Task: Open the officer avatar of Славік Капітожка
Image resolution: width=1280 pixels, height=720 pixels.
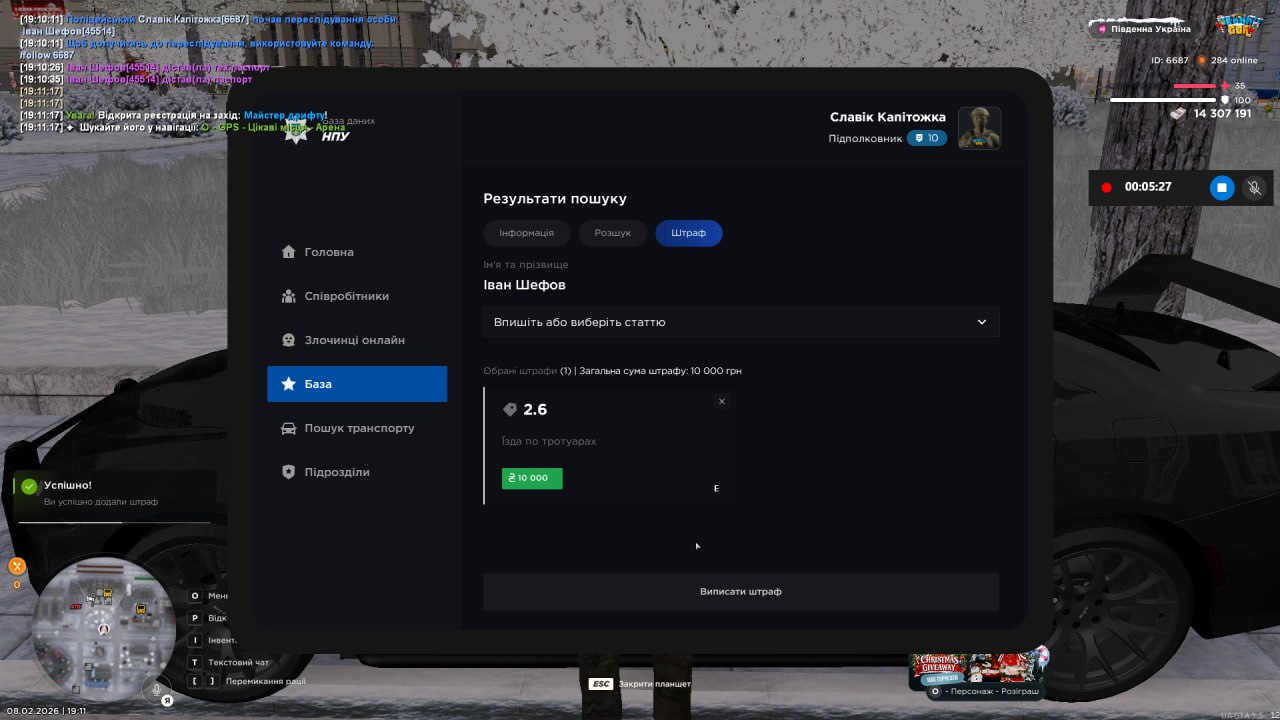Action: [x=980, y=128]
